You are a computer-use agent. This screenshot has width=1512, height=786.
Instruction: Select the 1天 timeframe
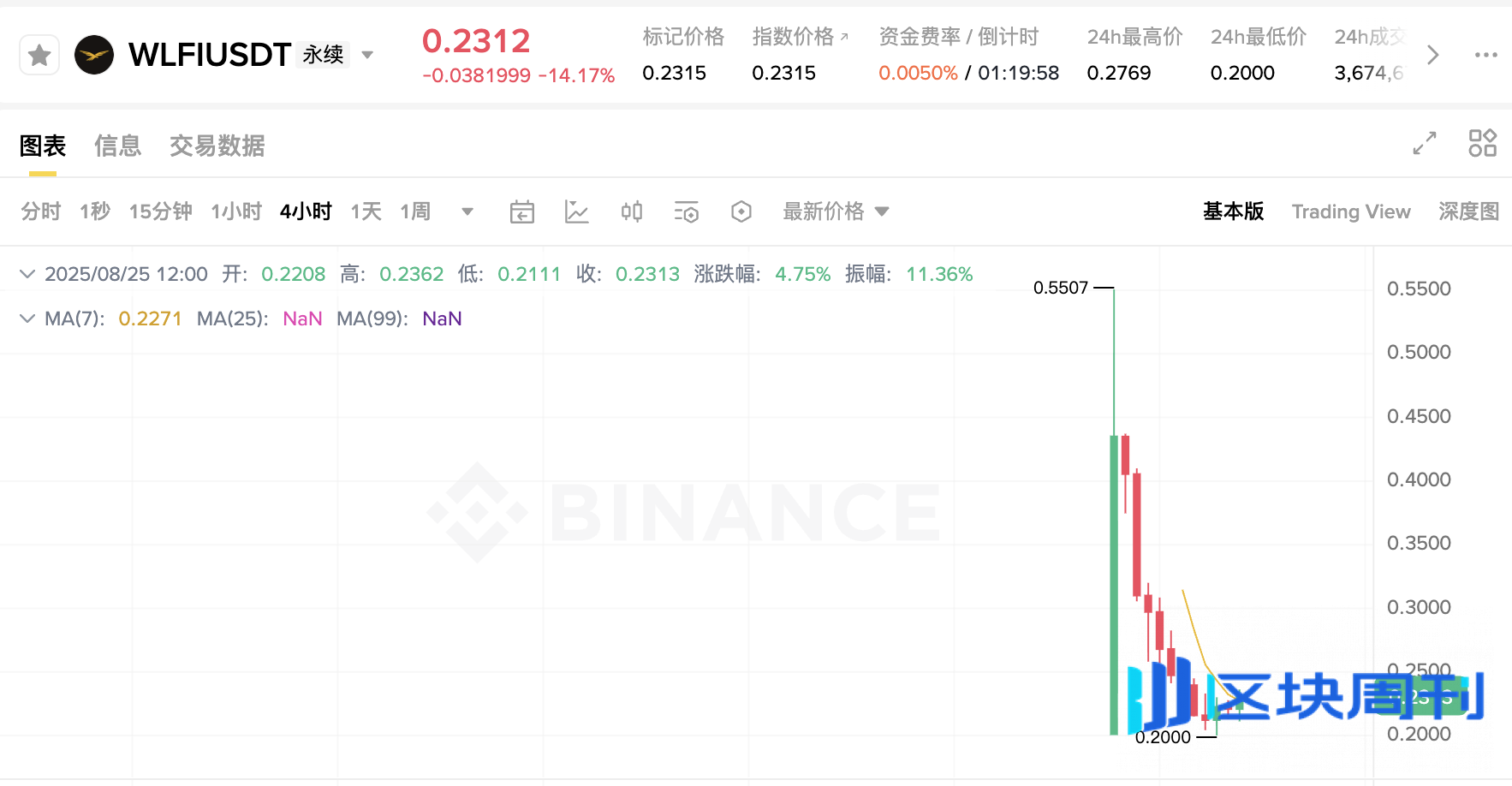(365, 211)
